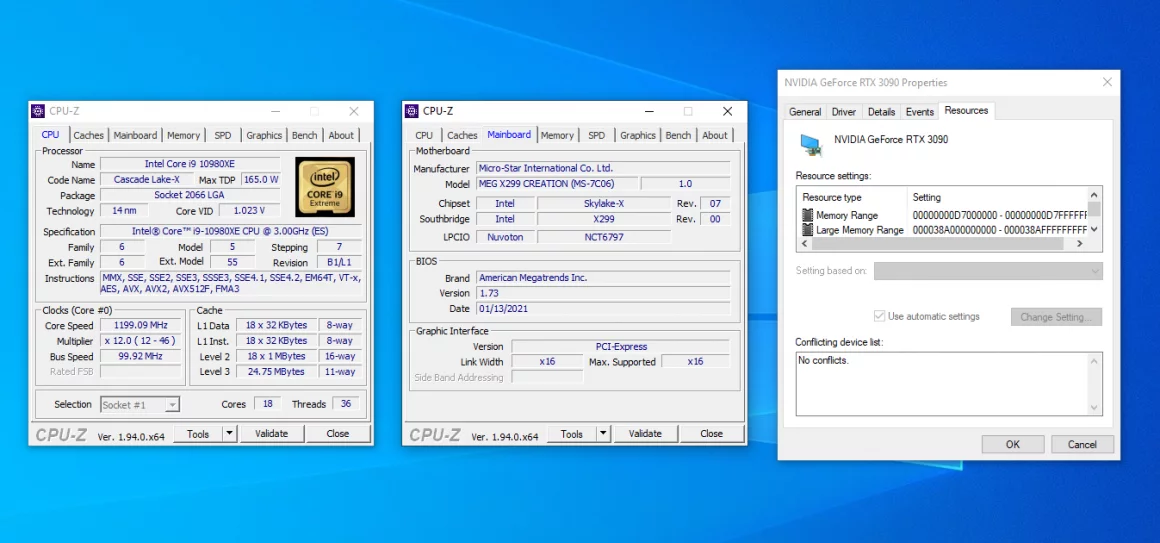Click Validate in the CPU window
Screen dimensions: 1160x543
[272, 434]
